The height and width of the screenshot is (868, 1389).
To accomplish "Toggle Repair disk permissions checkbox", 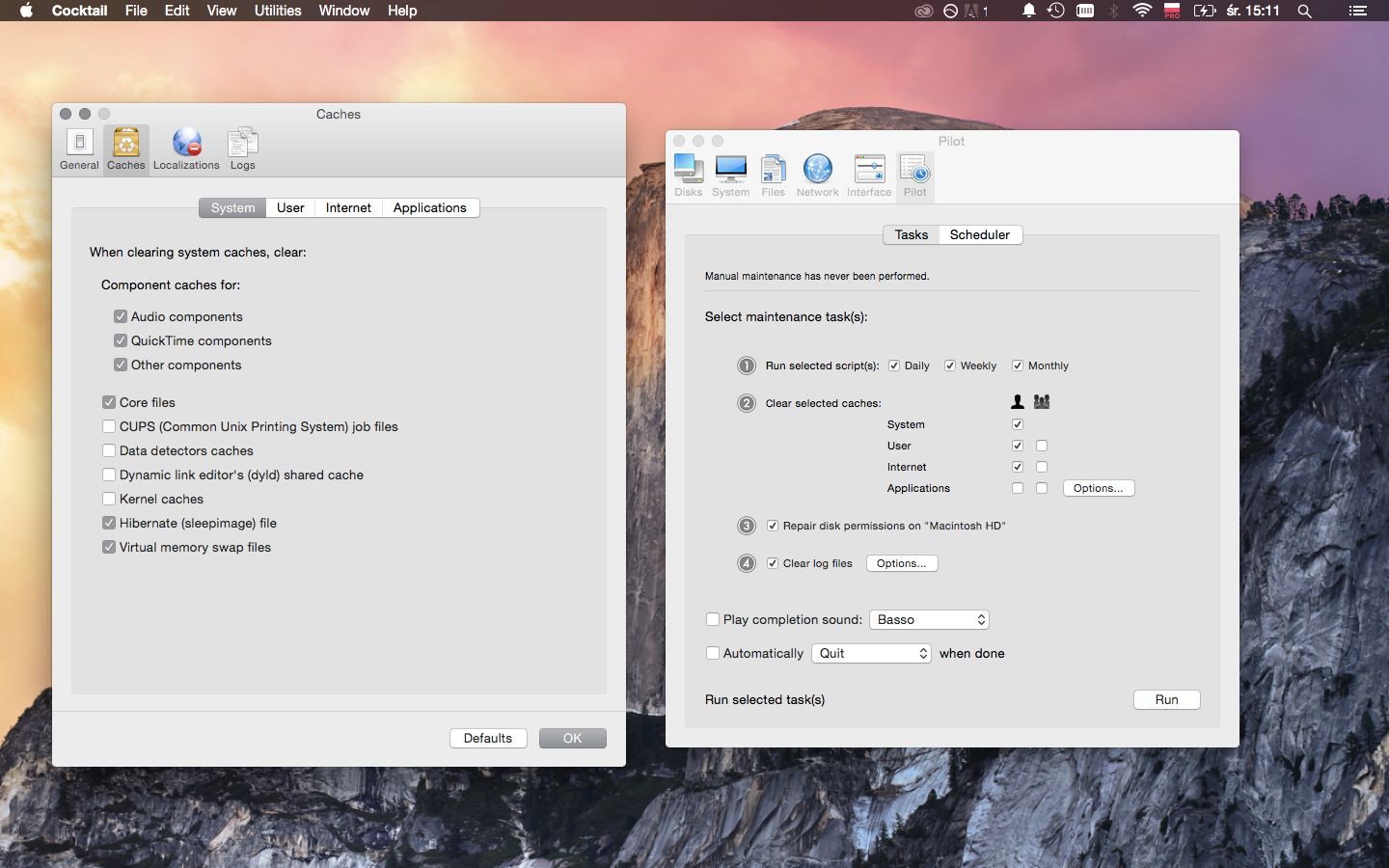I will [773, 526].
